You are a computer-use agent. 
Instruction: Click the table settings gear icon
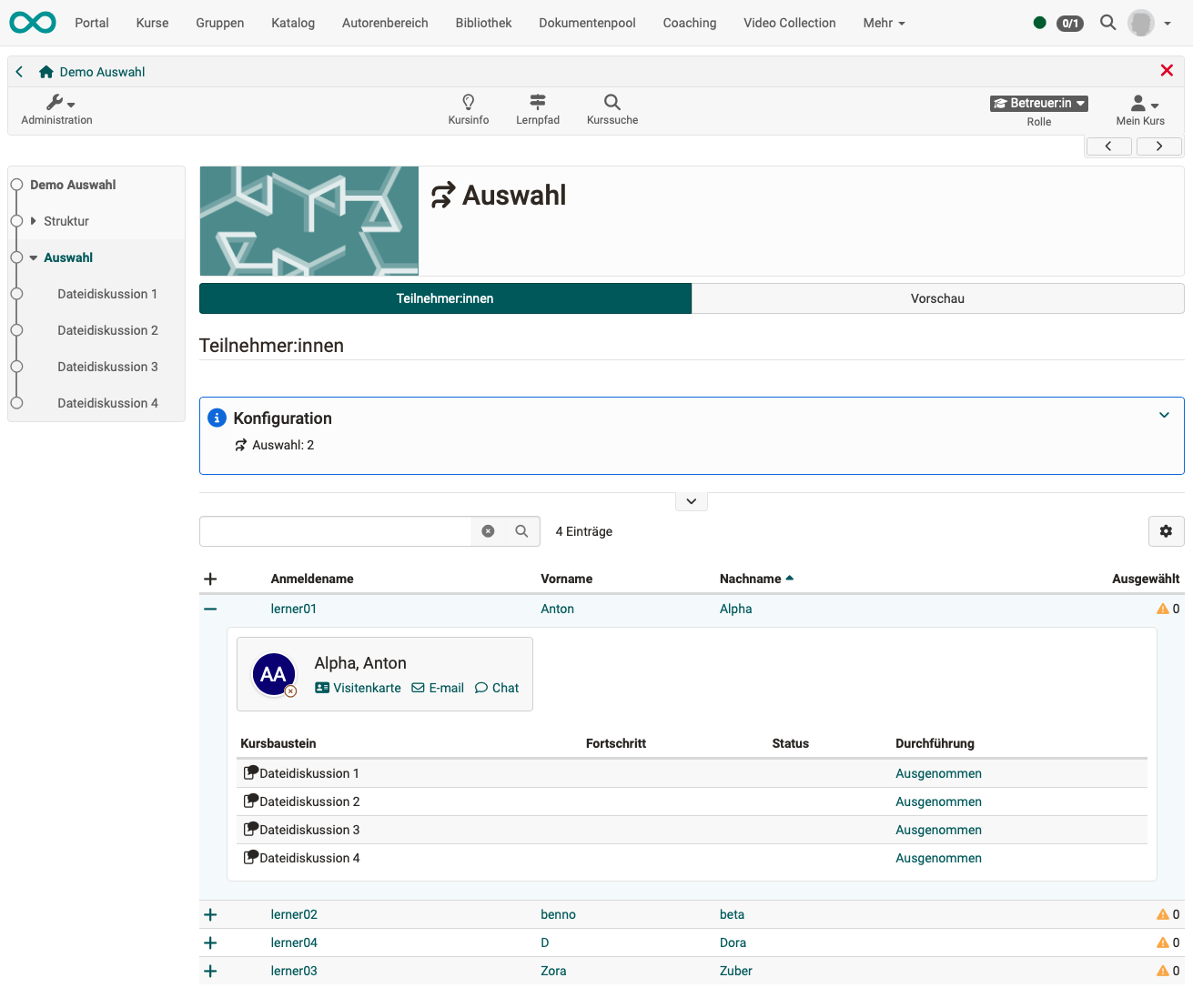1166,531
